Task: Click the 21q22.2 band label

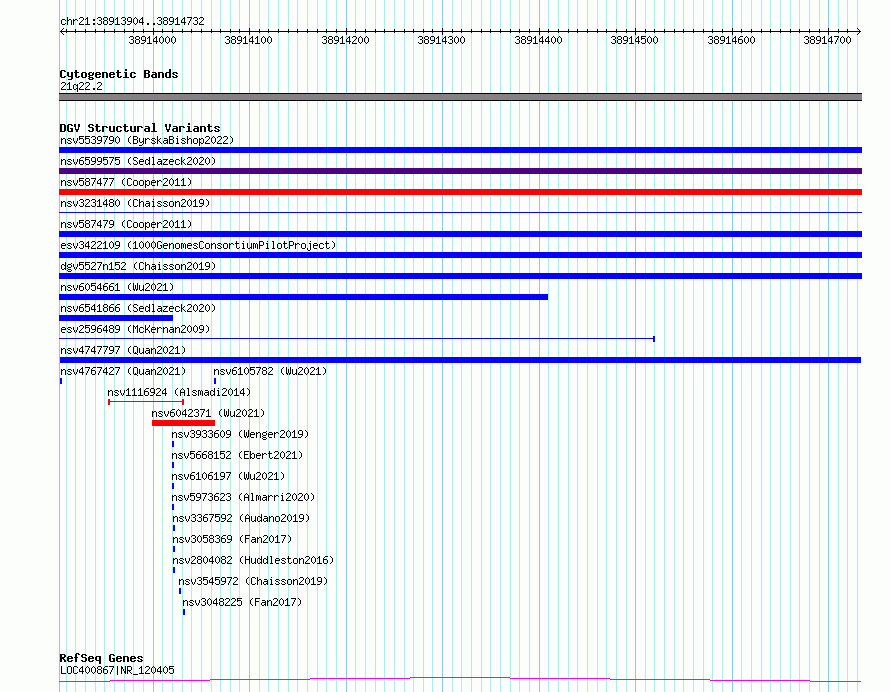Action: [x=81, y=86]
